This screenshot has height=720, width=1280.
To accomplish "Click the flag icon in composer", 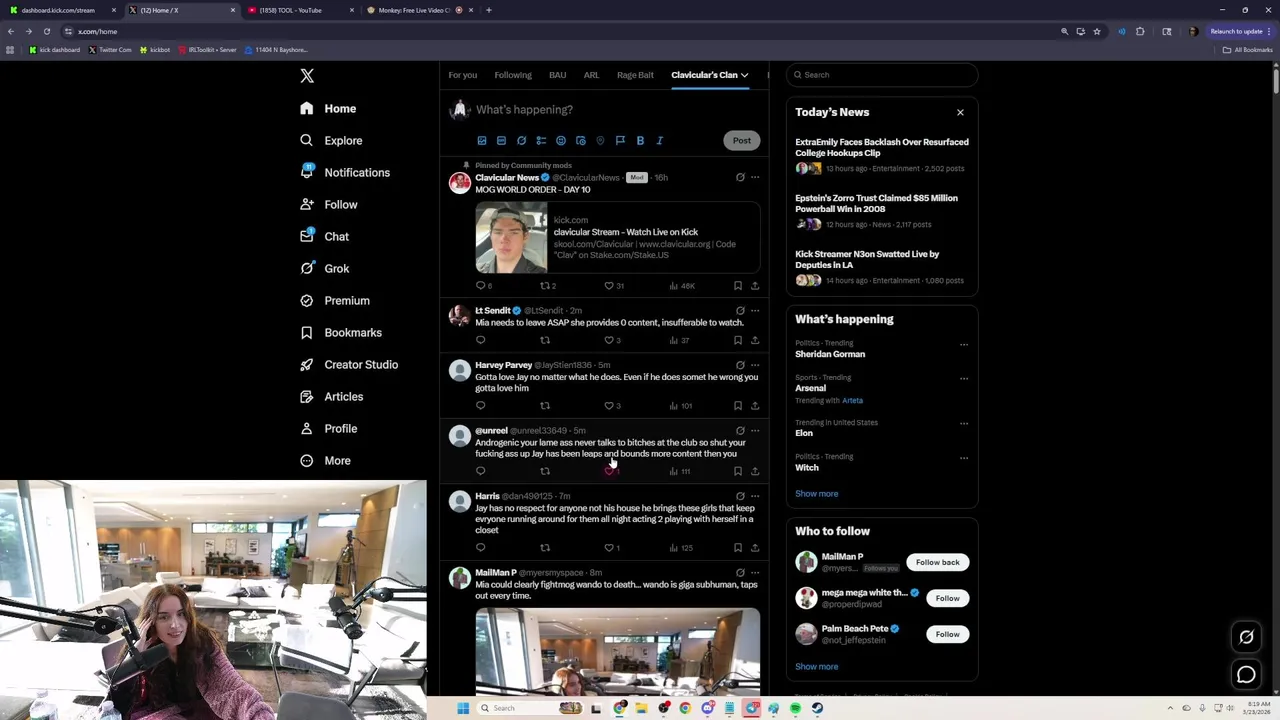I will click(x=620, y=141).
